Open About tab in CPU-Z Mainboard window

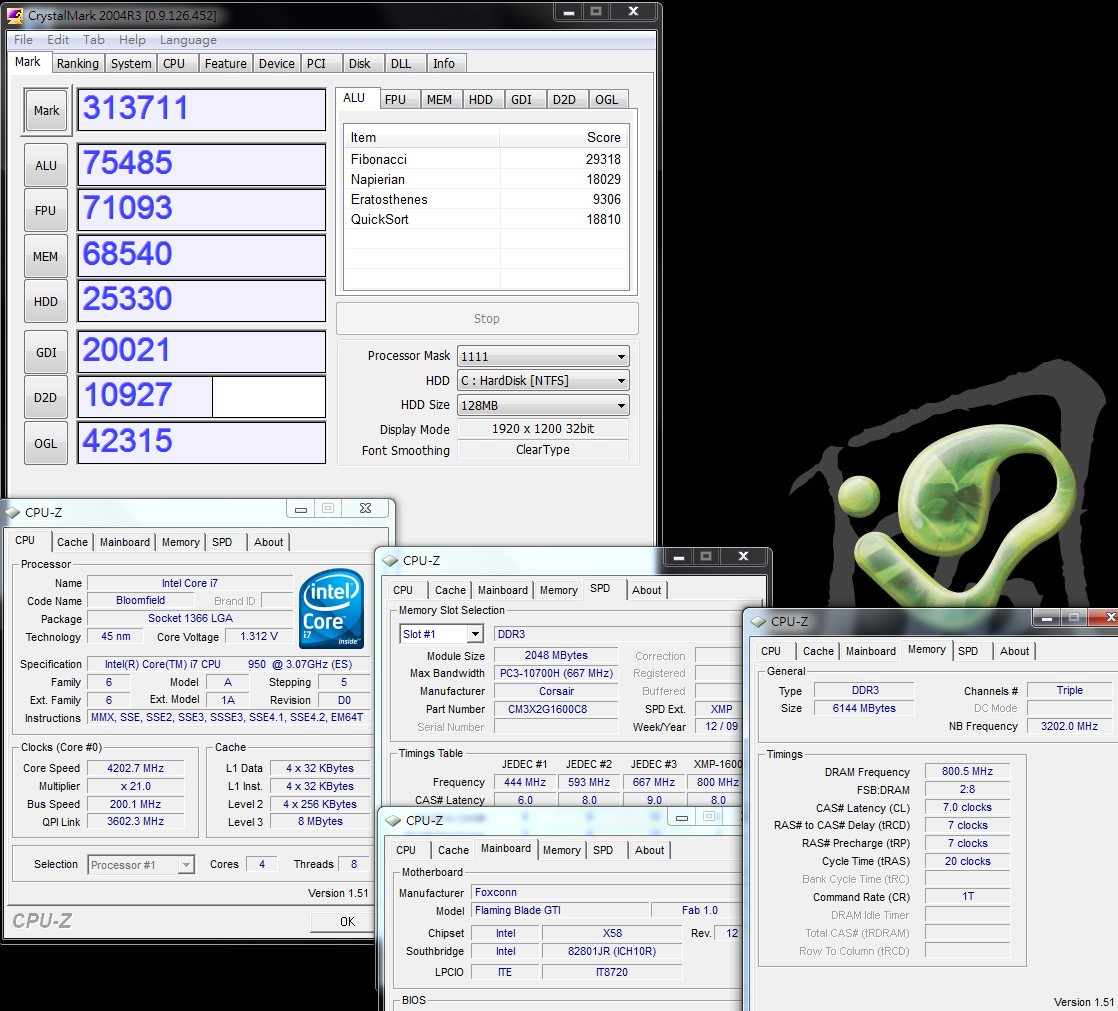(649, 850)
